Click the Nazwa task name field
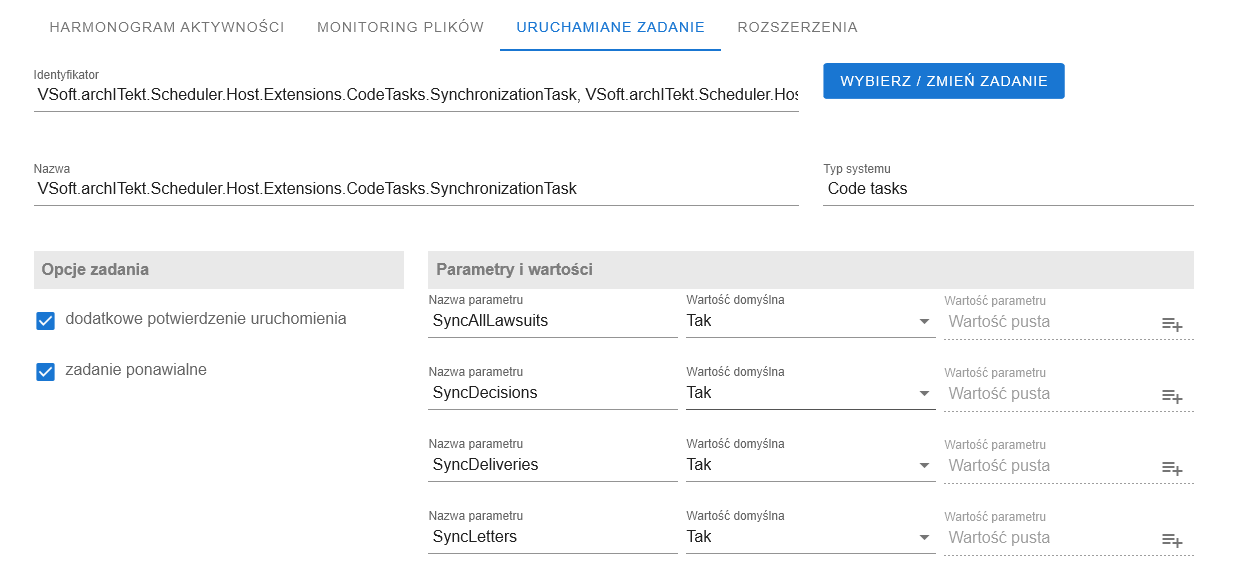 click(x=416, y=189)
